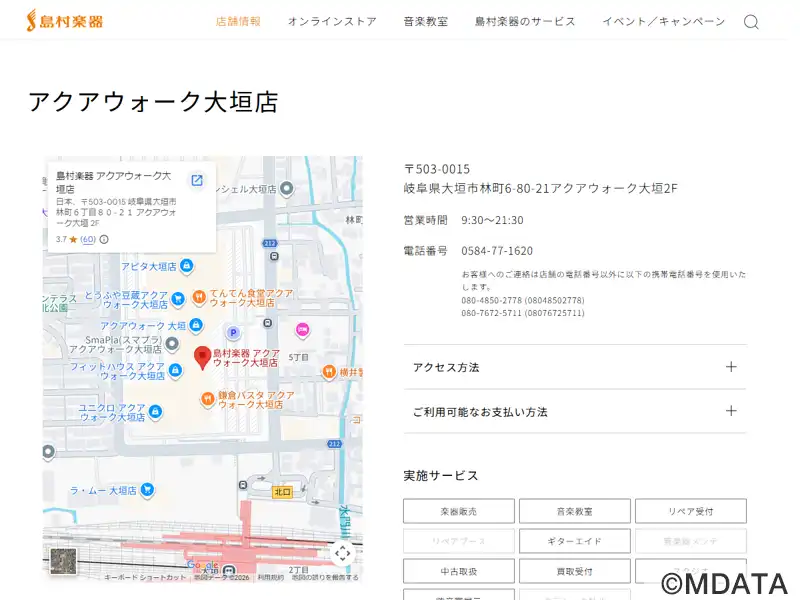Click the 楽器販売 service button
Image resolution: width=800 pixels, height=600 pixels.
[x=459, y=511]
